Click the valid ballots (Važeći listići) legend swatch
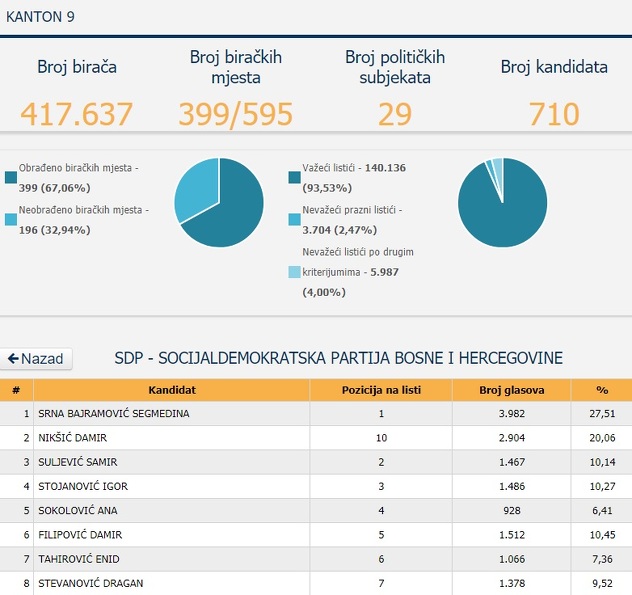 [x=294, y=178]
